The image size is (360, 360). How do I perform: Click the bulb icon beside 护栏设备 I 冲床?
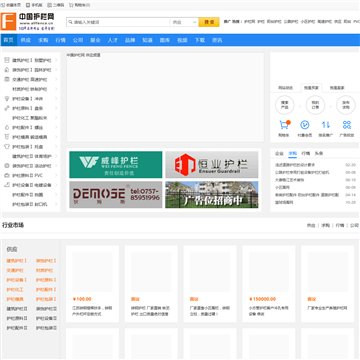(7, 99)
